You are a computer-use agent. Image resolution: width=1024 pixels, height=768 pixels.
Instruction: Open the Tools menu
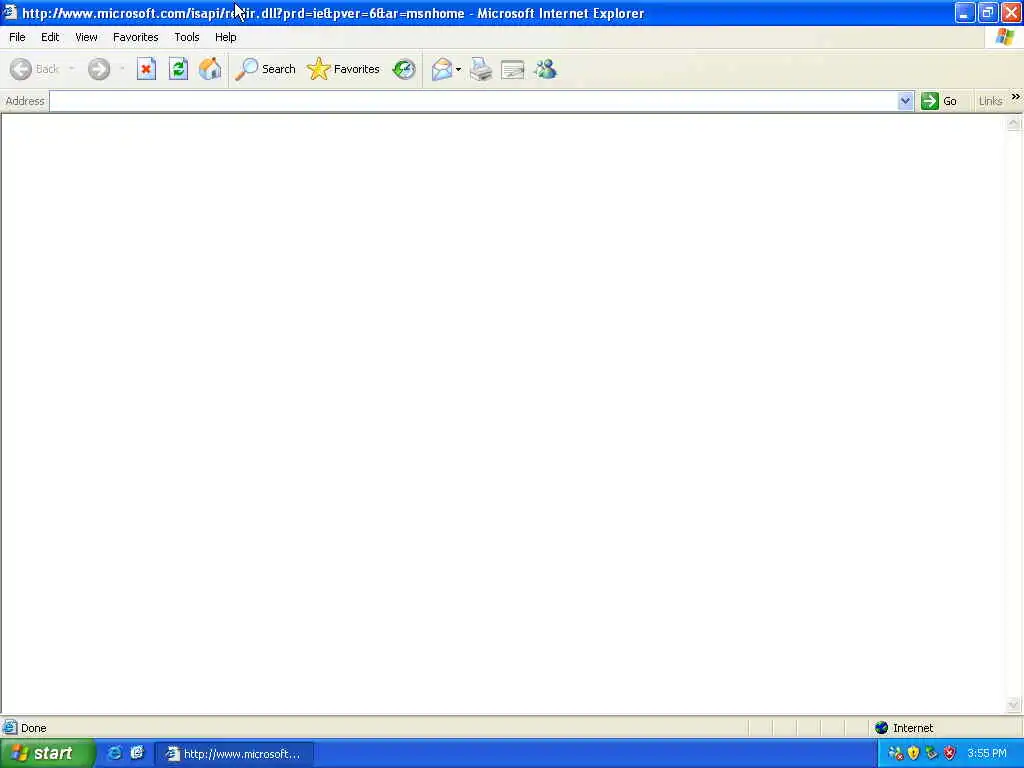coord(186,37)
